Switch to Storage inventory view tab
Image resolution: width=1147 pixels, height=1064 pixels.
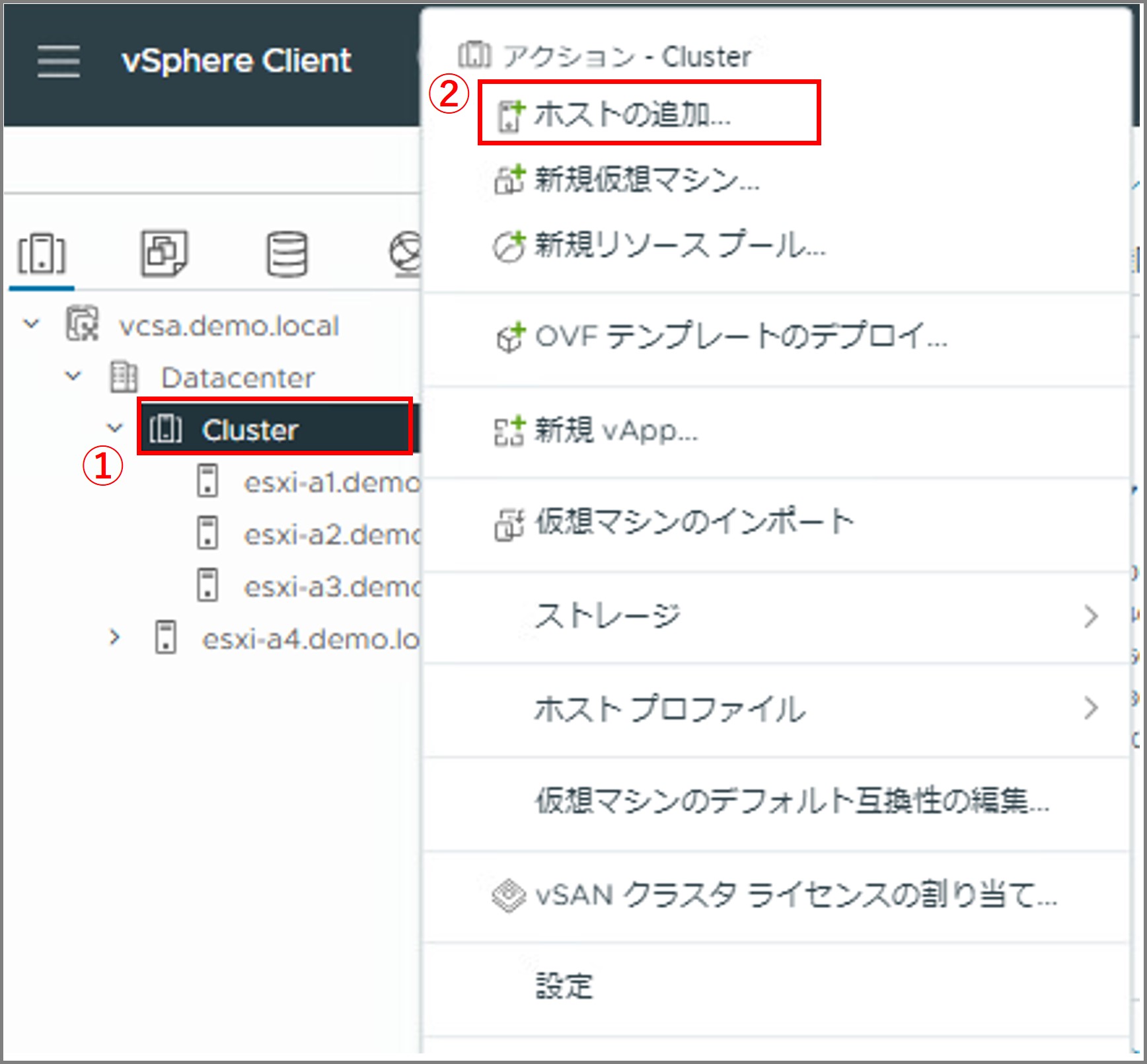pyautogui.click(x=287, y=254)
